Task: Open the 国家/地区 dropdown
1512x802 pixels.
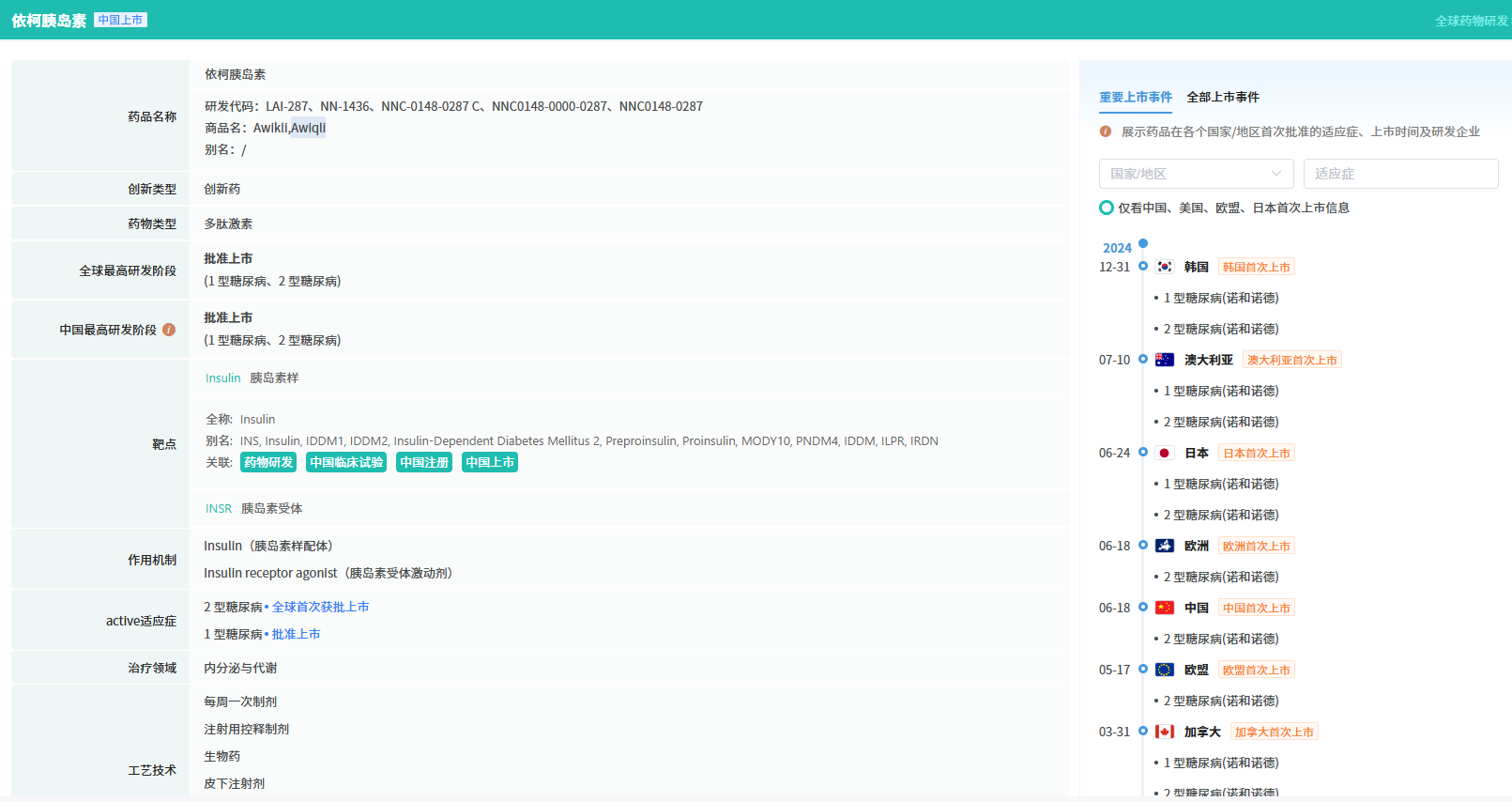Action: click(x=1196, y=174)
